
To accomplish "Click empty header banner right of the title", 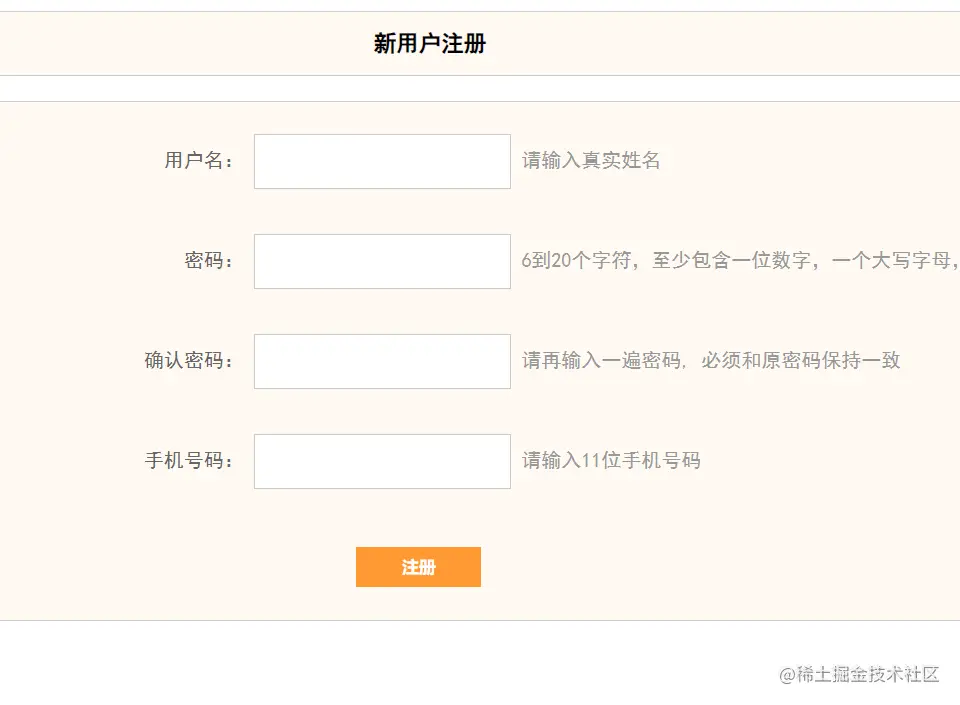I will coord(720,44).
